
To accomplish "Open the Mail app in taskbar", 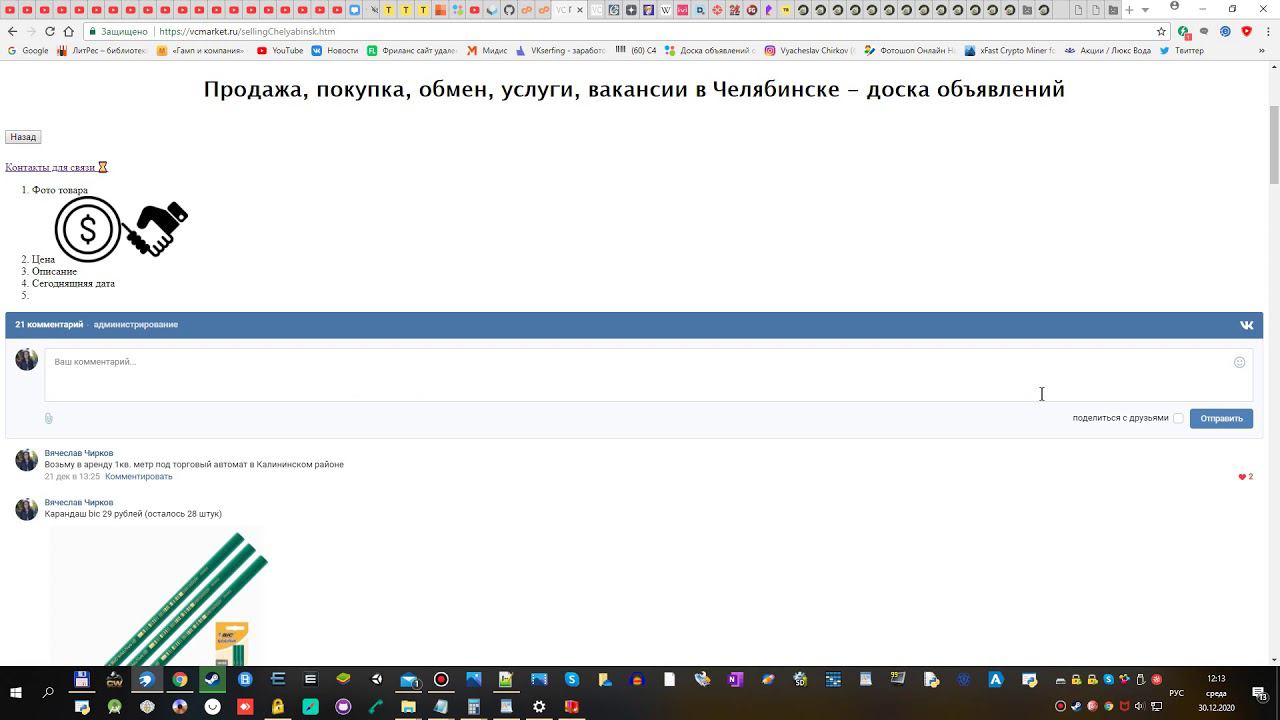I will pyautogui.click(x=408, y=680).
